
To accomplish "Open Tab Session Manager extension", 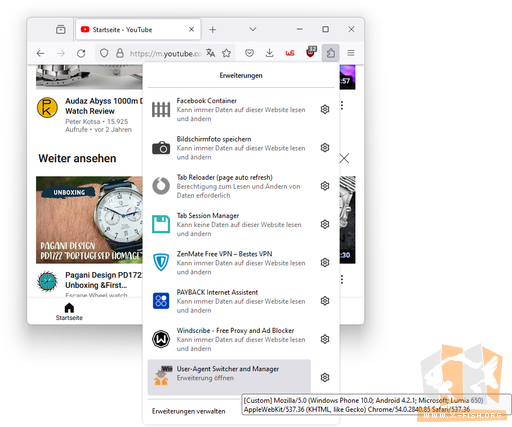I will pyautogui.click(x=229, y=225).
